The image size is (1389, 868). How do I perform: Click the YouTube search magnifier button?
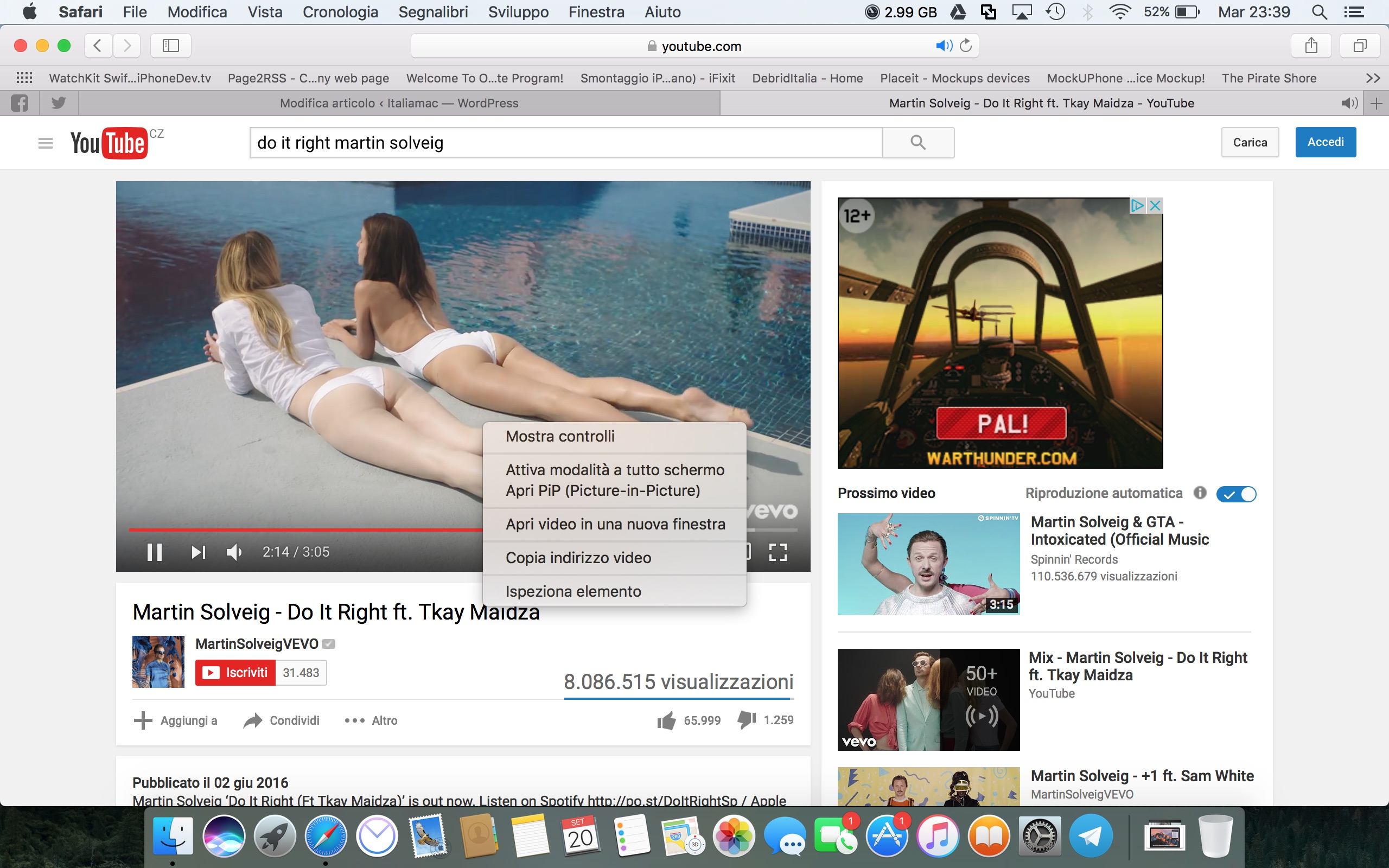(919, 142)
